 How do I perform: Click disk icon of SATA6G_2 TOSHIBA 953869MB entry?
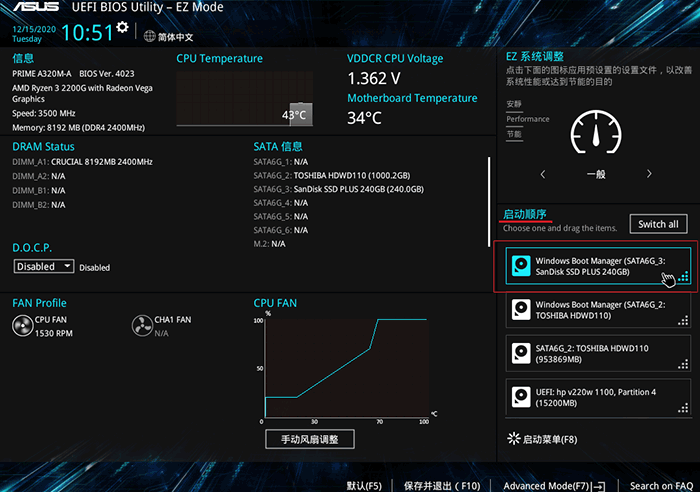pos(521,353)
